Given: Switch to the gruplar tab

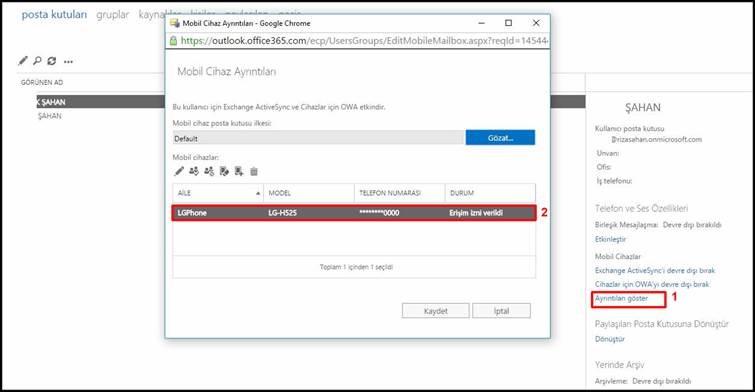Looking at the screenshot, I should 113,14.
